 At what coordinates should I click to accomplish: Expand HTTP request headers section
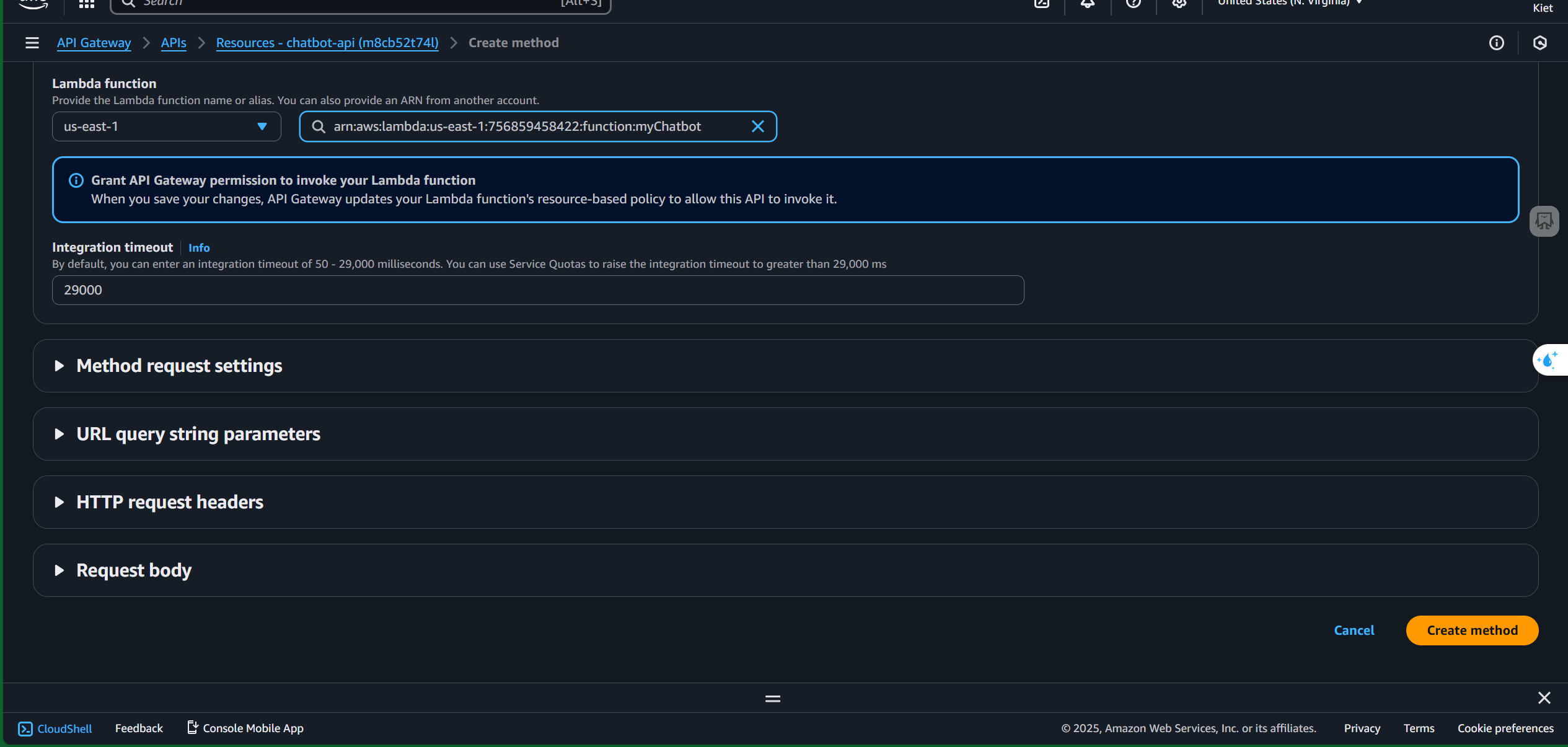click(x=169, y=502)
